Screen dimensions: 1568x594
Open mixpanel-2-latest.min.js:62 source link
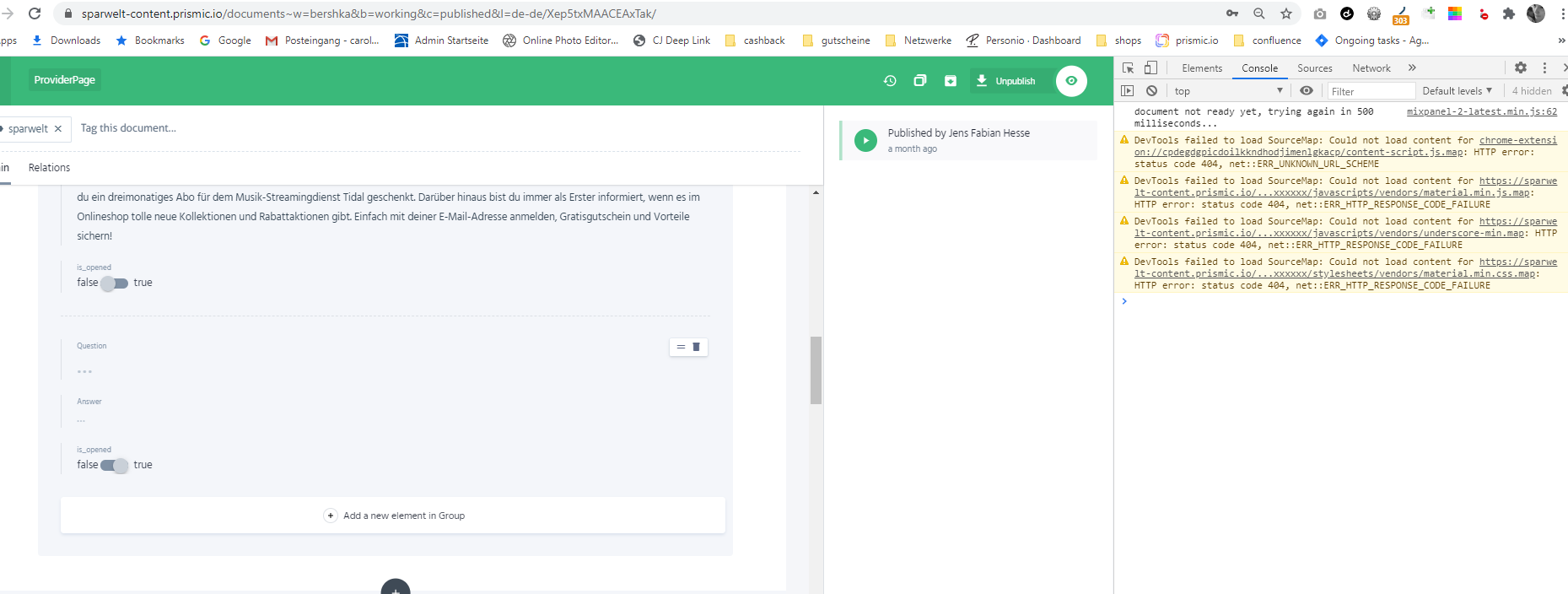click(x=1482, y=111)
